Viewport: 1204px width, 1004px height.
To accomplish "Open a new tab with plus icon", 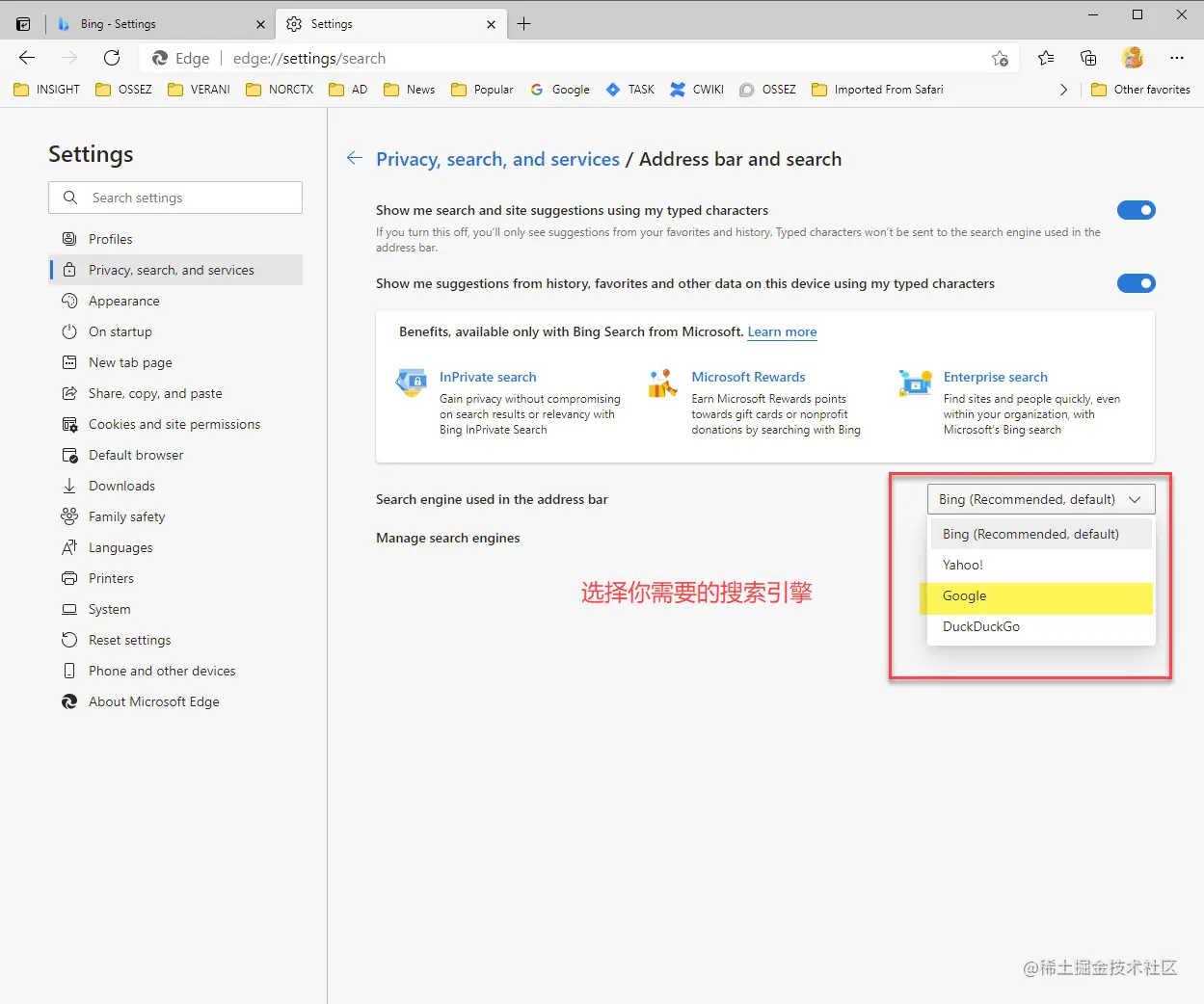I will (x=523, y=24).
